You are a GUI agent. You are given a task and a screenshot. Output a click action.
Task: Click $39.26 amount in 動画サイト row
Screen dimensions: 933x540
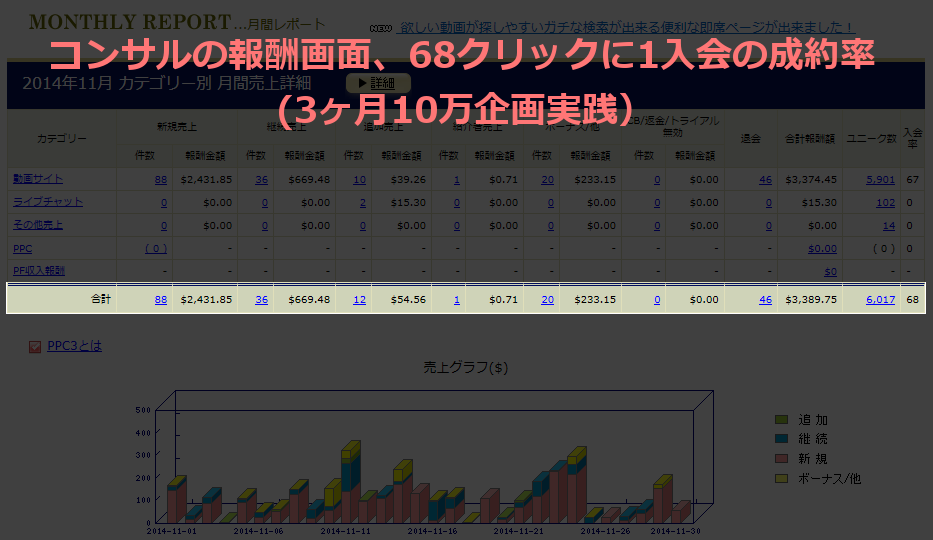click(x=408, y=180)
